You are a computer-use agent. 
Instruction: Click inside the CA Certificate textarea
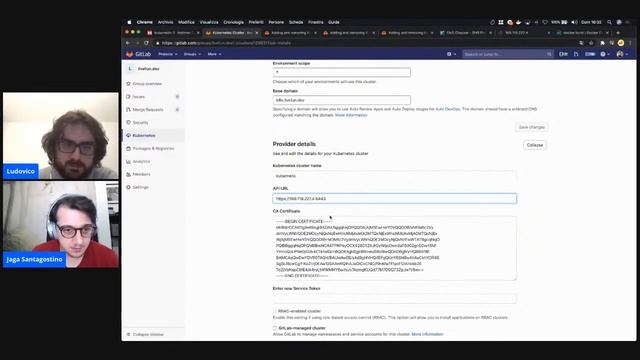(x=395, y=249)
